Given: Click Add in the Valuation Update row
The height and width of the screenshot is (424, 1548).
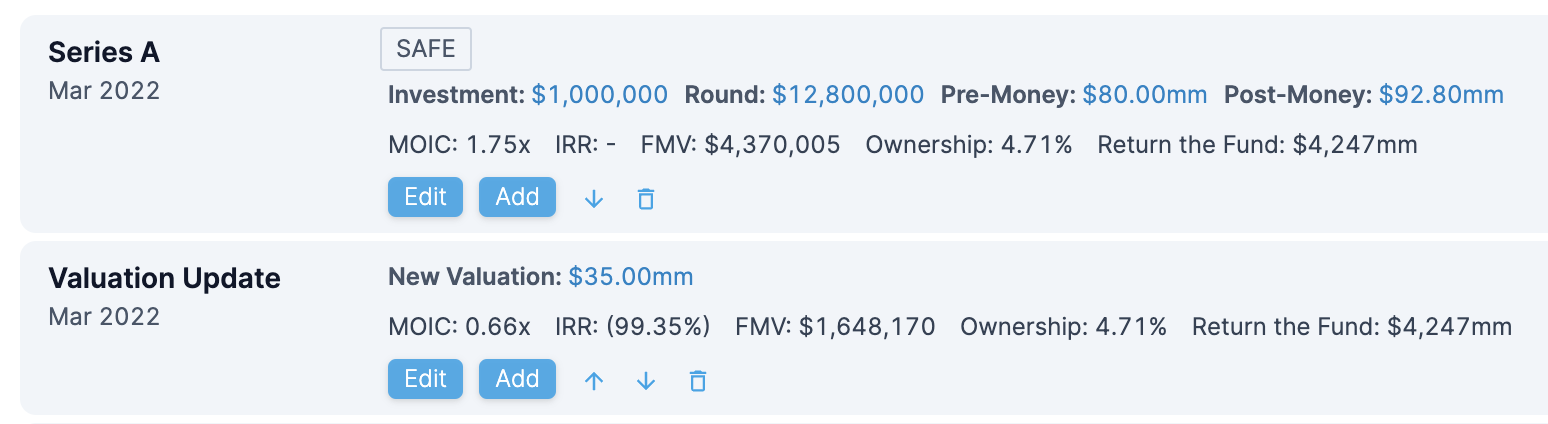Looking at the screenshot, I should tap(517, 379).
